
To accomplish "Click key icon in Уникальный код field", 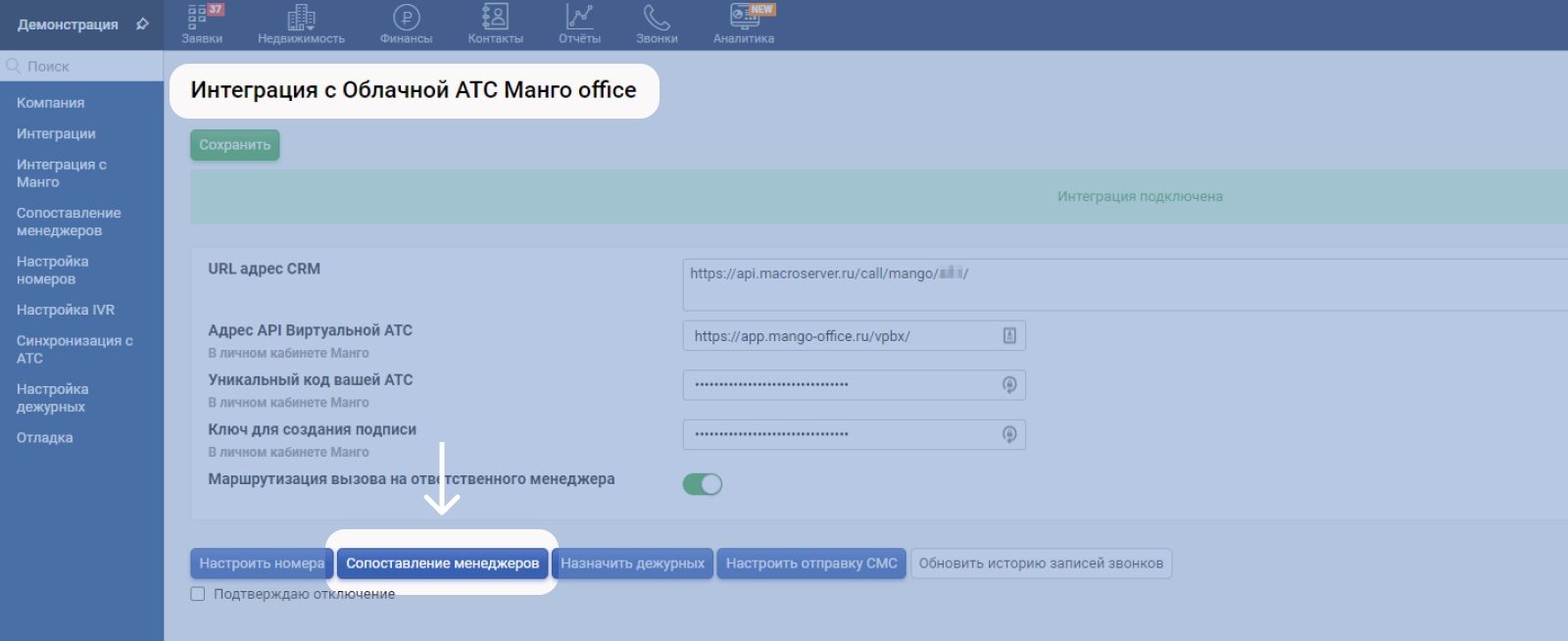I will click(1008, 385).
